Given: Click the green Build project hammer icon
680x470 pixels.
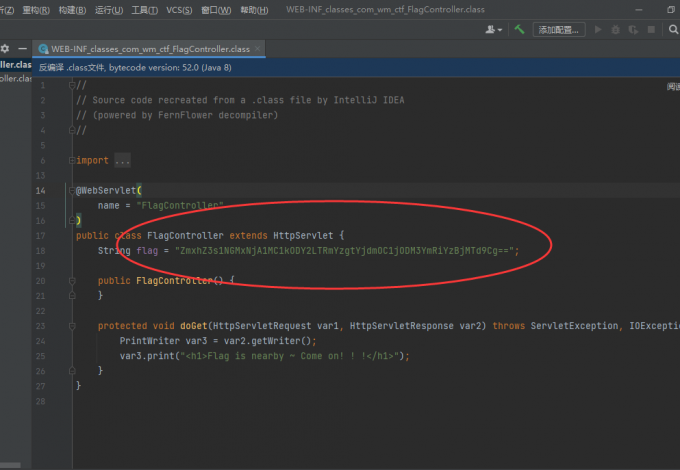Looking at the screenshot, I should pos(519,29).
